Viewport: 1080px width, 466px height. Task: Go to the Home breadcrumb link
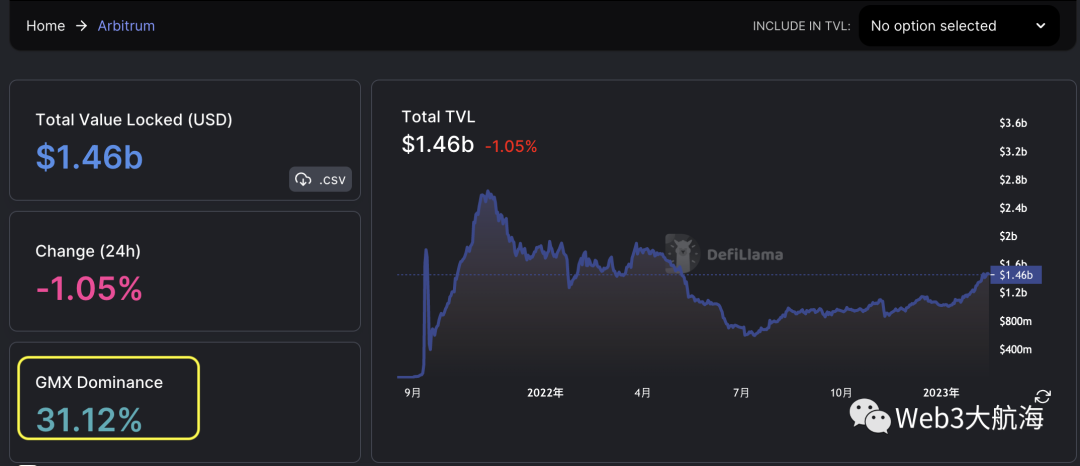point(45,26)
